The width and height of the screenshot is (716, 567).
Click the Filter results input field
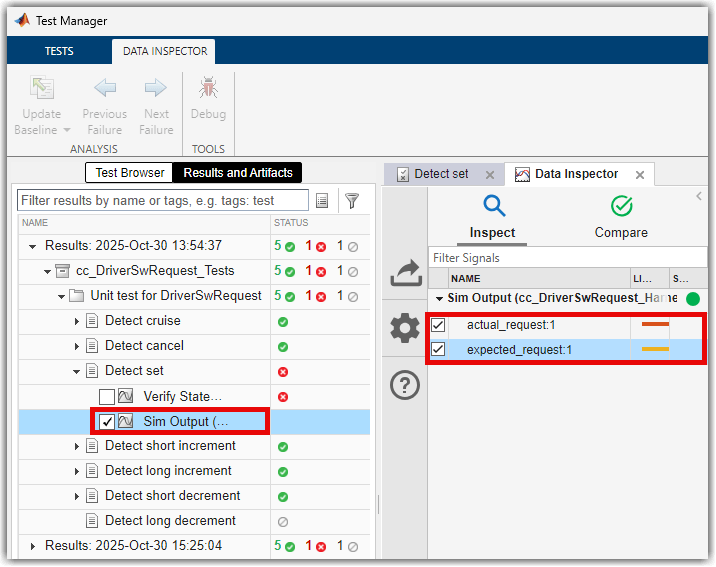coord(163,200)
